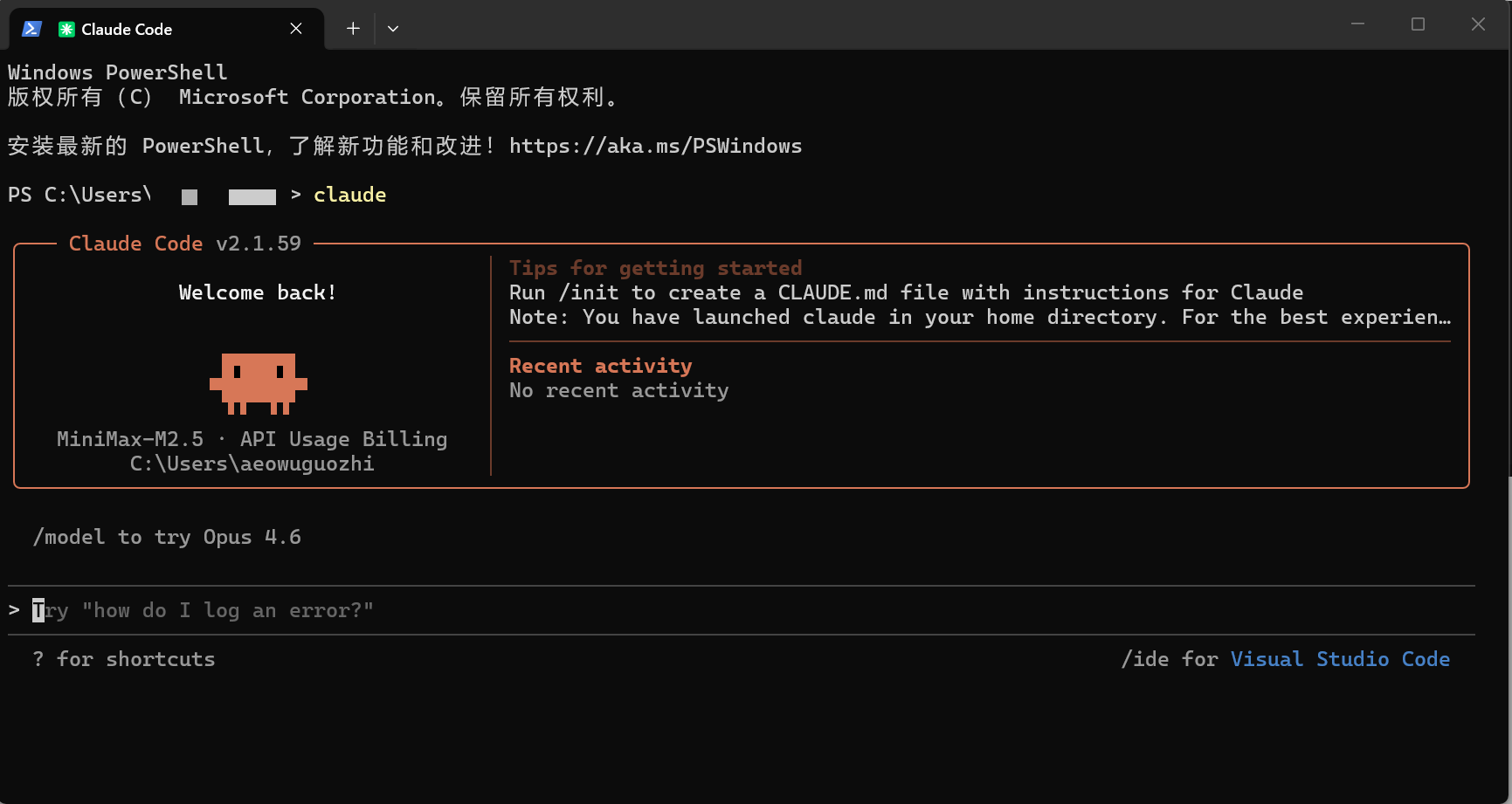Open the new tab profile dropdown
Screen dimensions: 1512x804
tap(393, 29)
